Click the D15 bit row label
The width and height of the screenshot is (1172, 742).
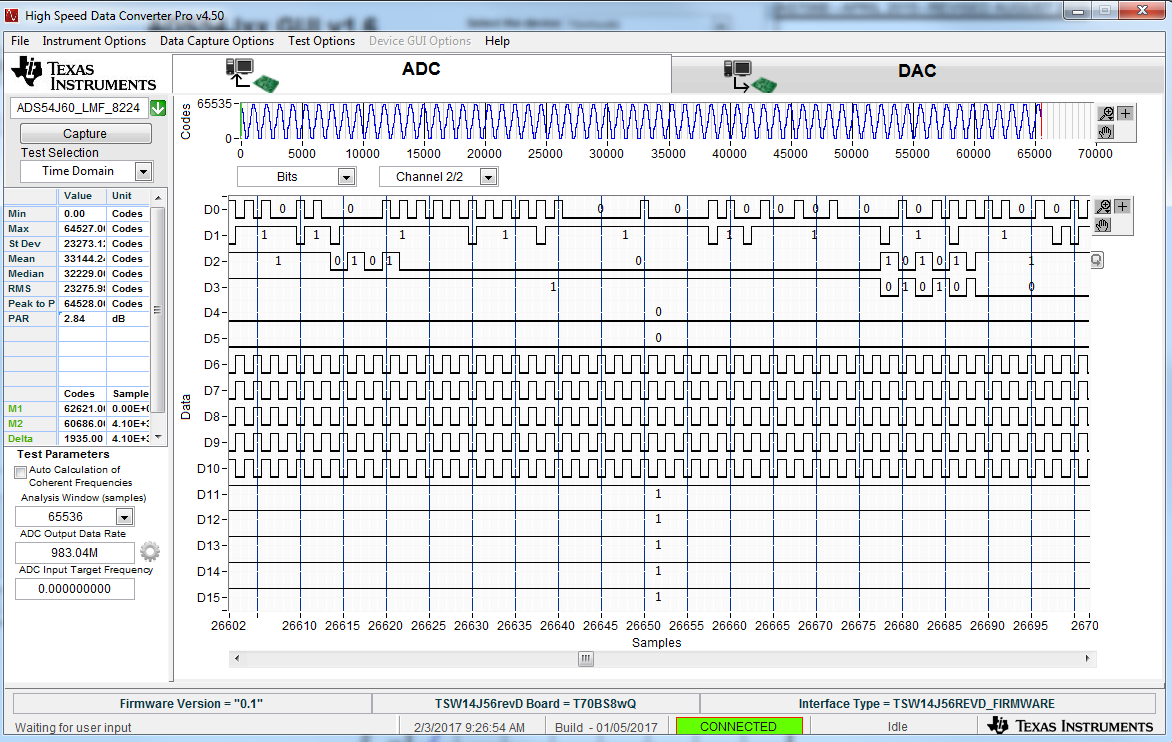209,597
